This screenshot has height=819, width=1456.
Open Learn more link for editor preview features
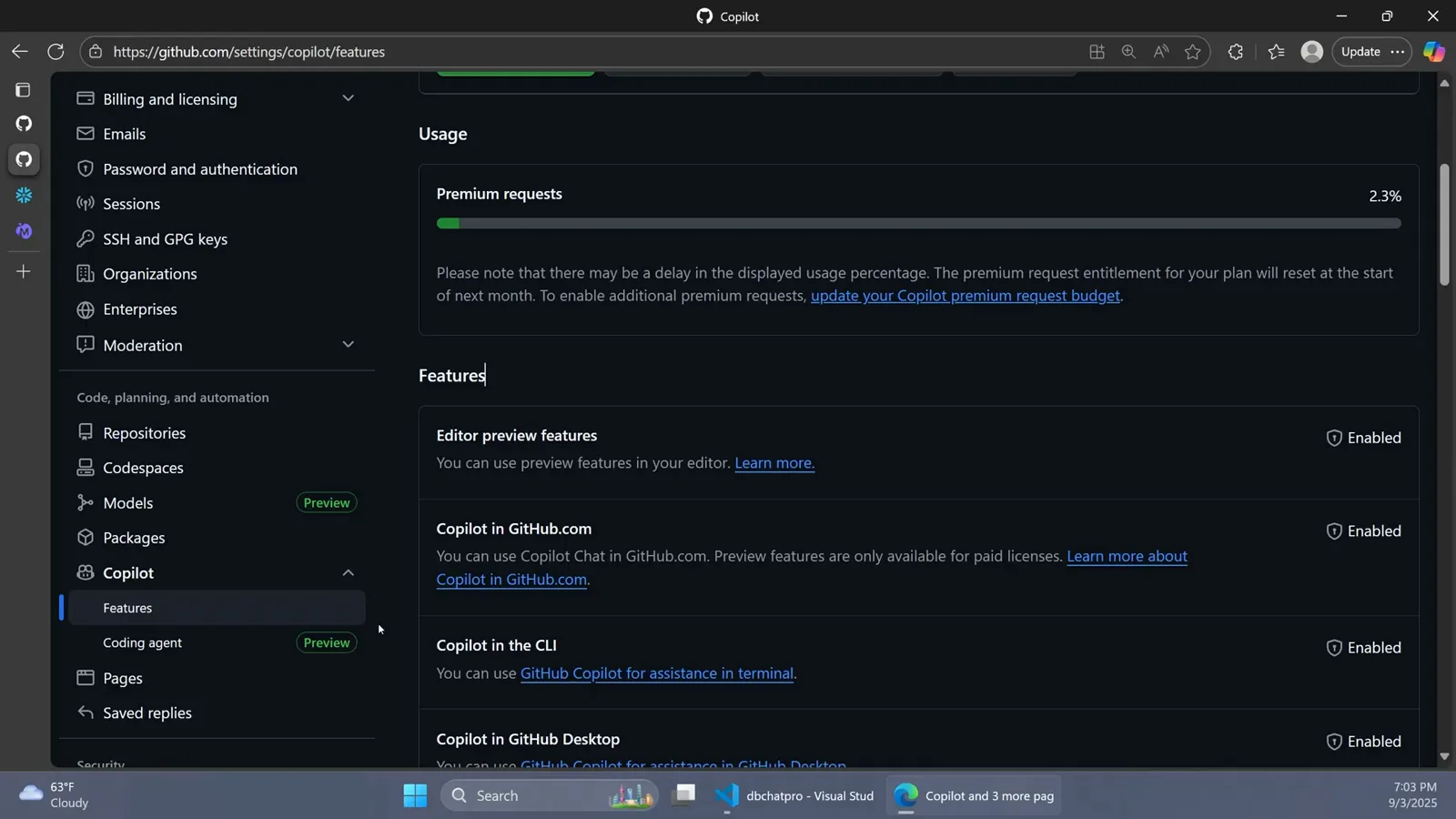point(774,463)
